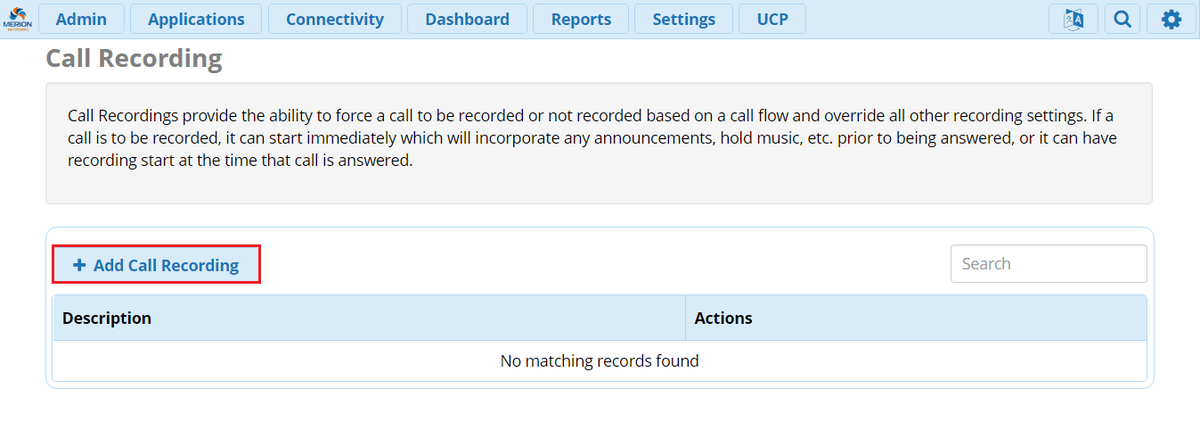The image size is (1200, 422).
Task: Click the Call Recording page heading
Action: [x=134, y=59]
